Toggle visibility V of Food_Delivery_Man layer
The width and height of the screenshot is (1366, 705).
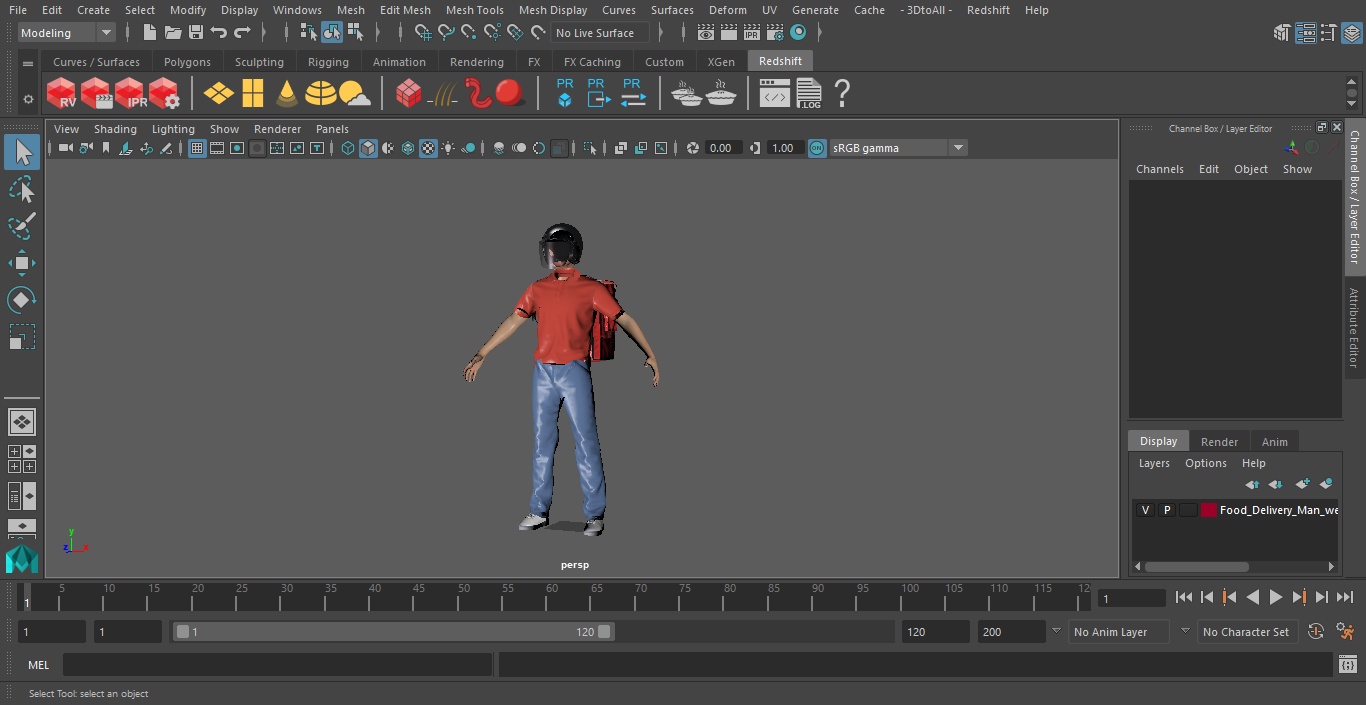[x=1145, y=510]
